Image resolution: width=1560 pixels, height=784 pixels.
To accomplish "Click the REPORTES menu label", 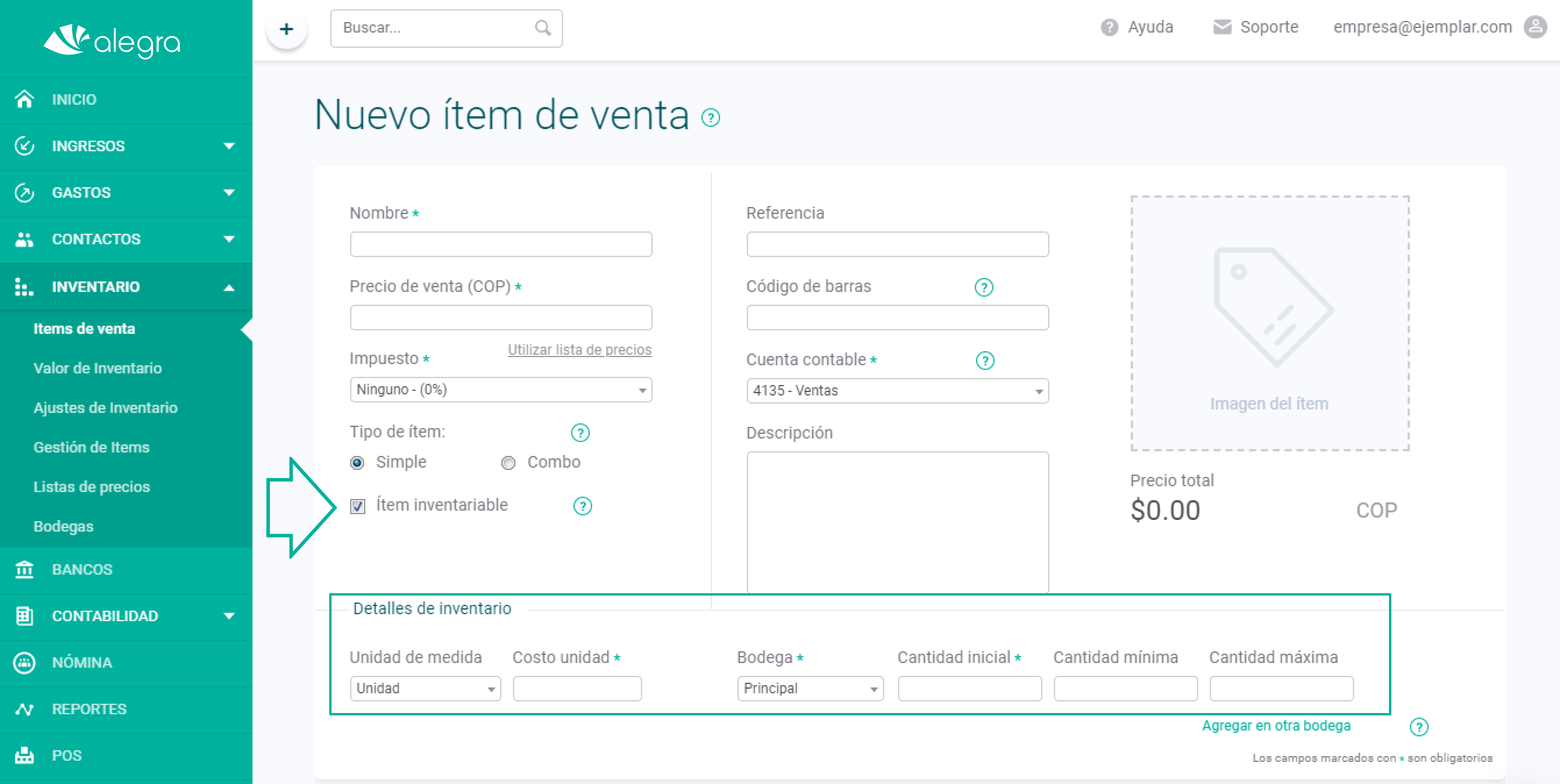I will coord(89,709).
